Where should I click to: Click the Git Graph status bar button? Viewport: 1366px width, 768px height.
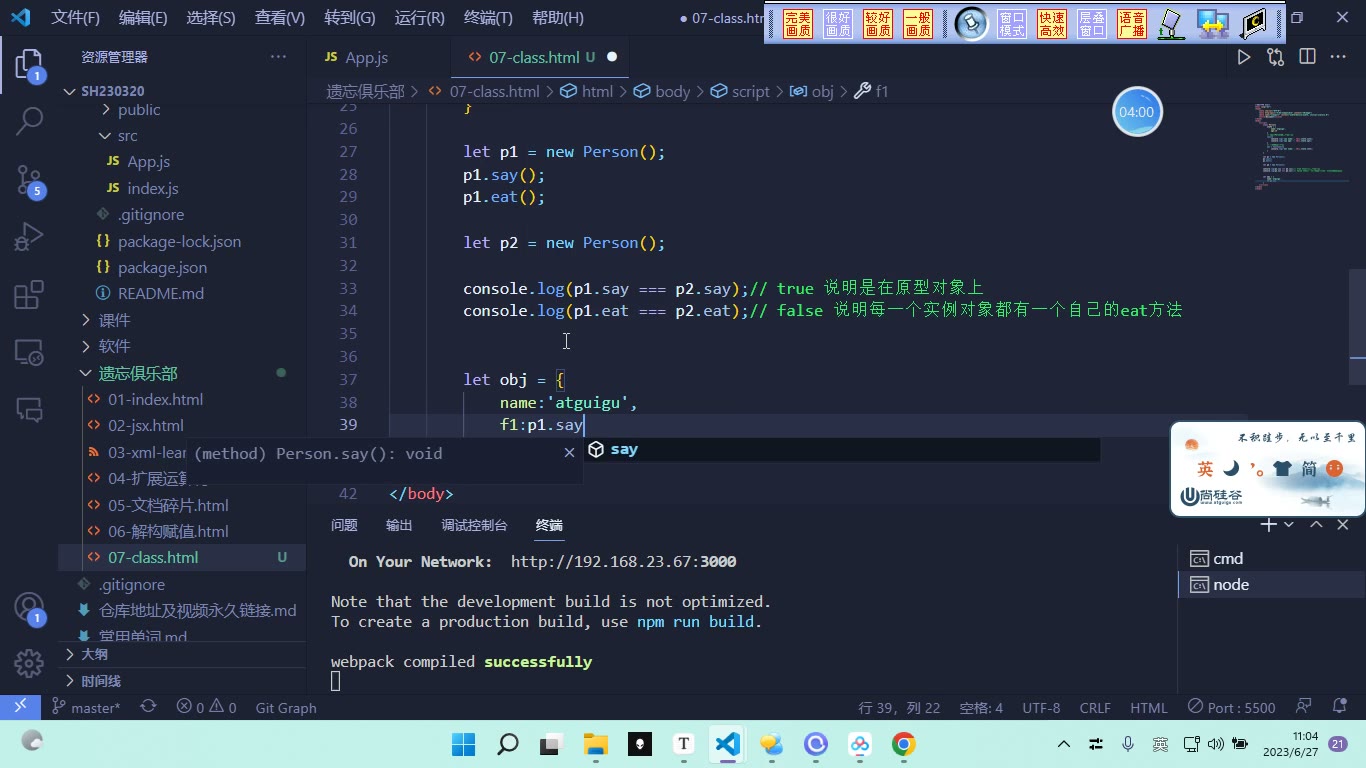point(285,707)
